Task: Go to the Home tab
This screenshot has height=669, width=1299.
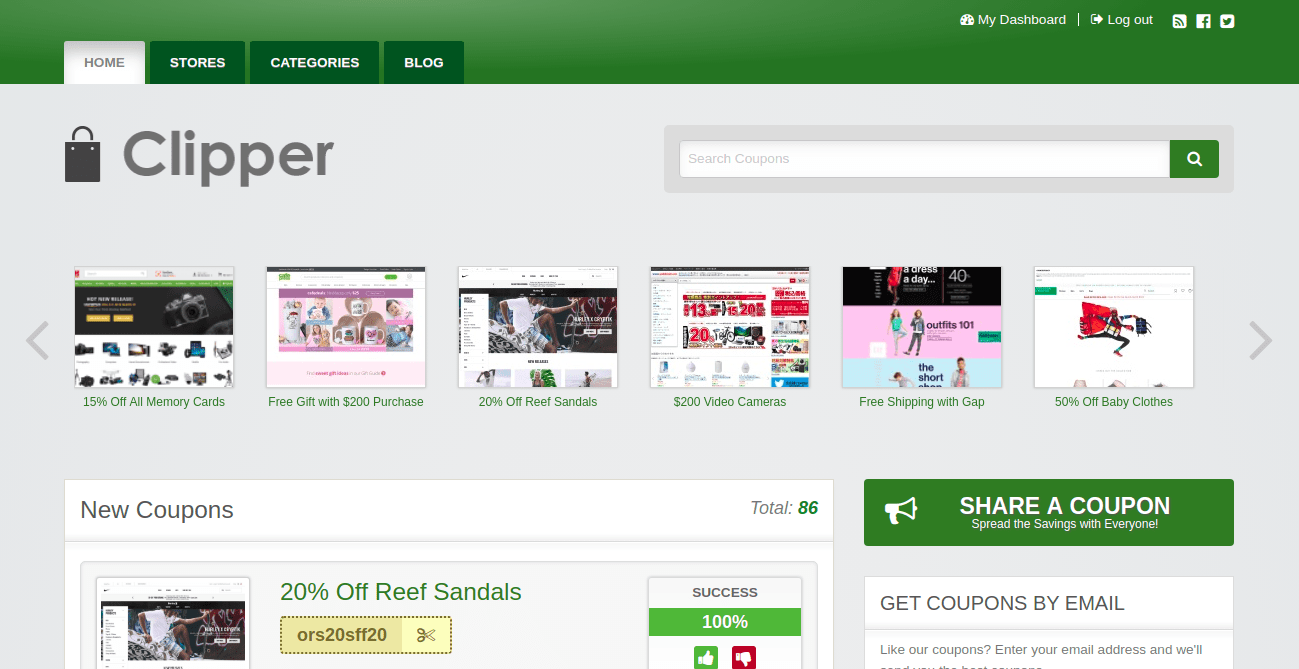Action: click(x=104, y=62)
